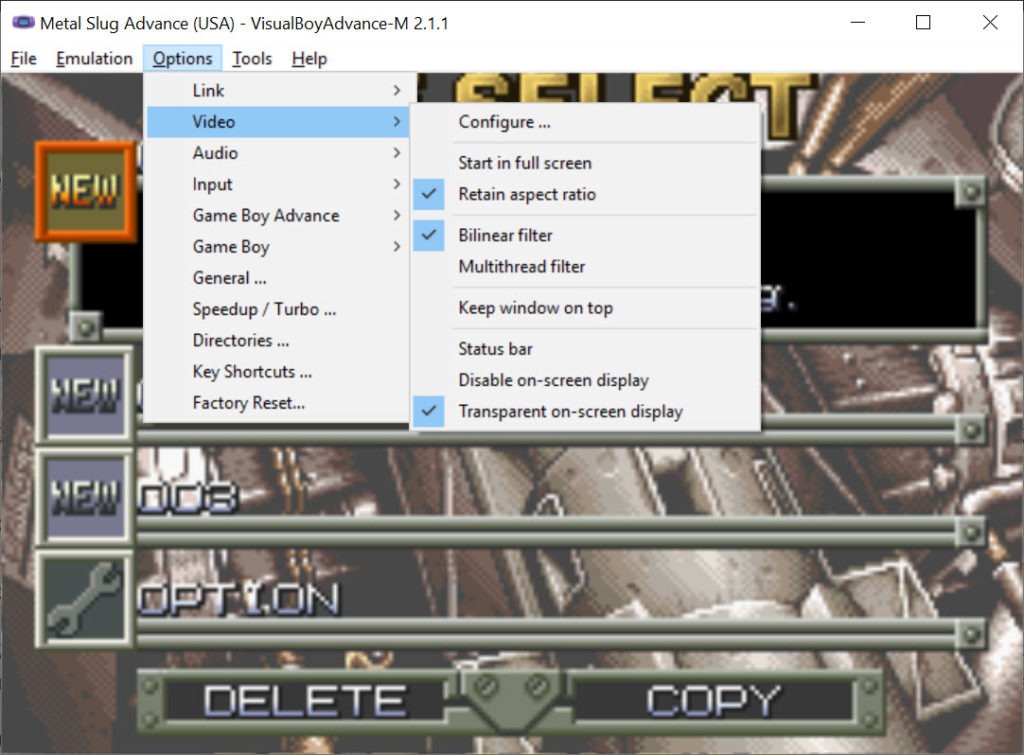
Task: Open the Help menu
Action: 309,59
